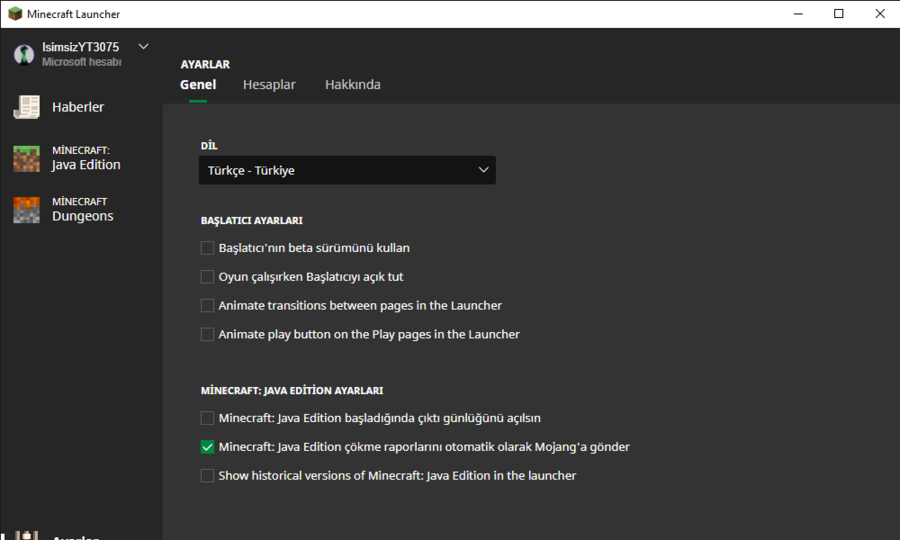Click the Ayarlar settings icon in sidebar
The width and height of the screenshot is (900, 540).
(x=27, y=535)
